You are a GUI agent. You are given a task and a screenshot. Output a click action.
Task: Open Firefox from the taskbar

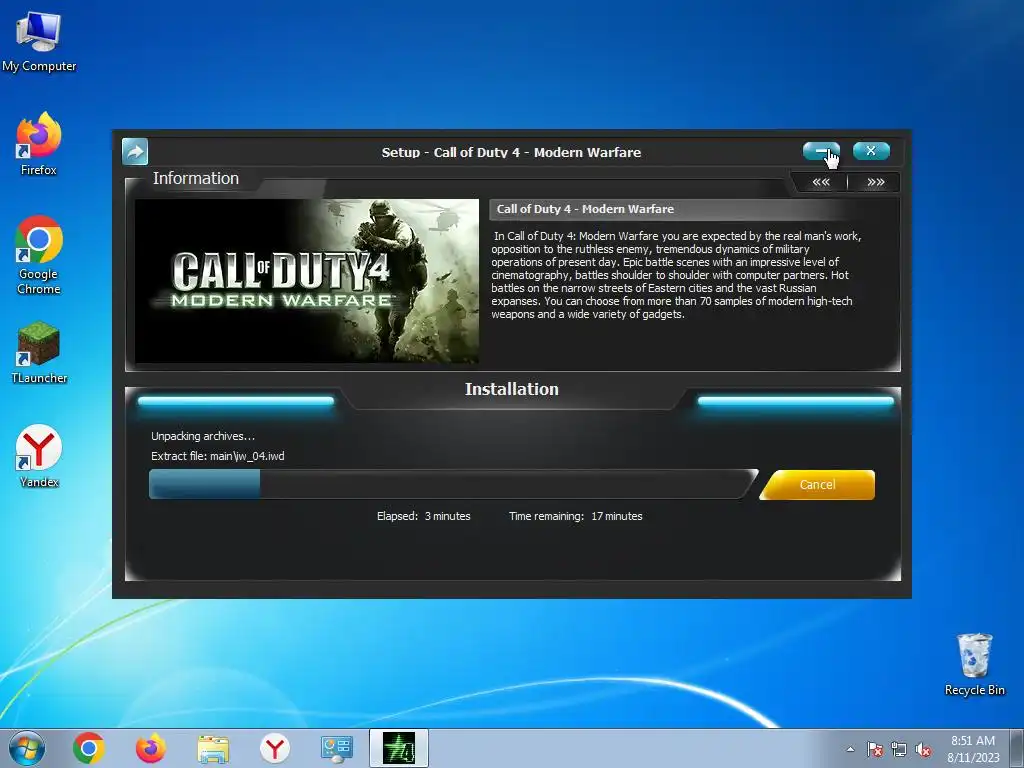point(150,748)
